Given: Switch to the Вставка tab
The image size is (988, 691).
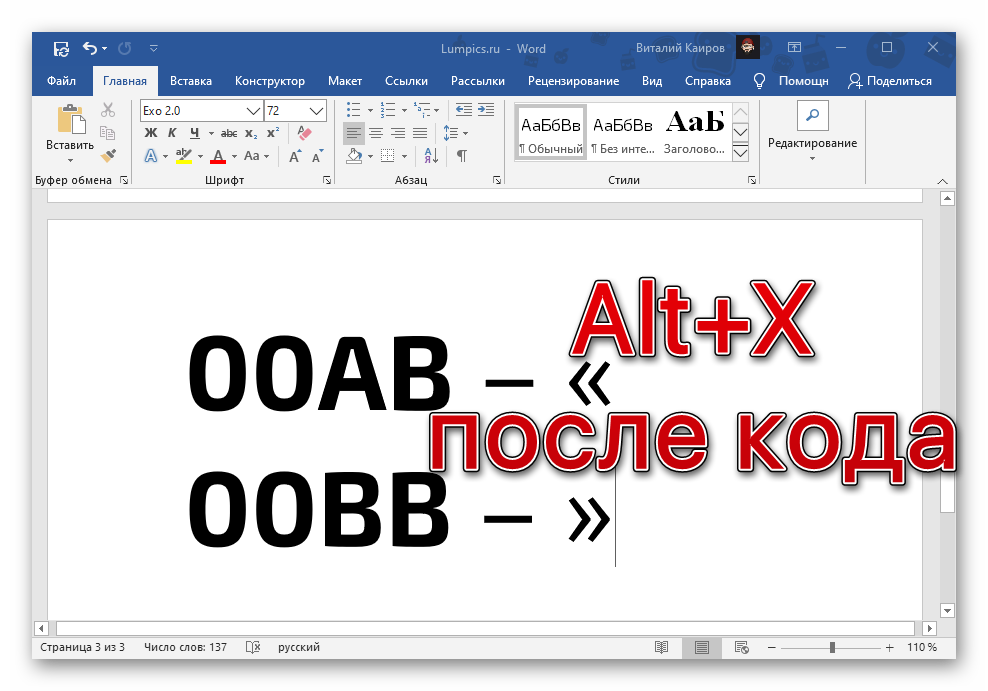Looking at the screenshot, I should pos(190,81).
